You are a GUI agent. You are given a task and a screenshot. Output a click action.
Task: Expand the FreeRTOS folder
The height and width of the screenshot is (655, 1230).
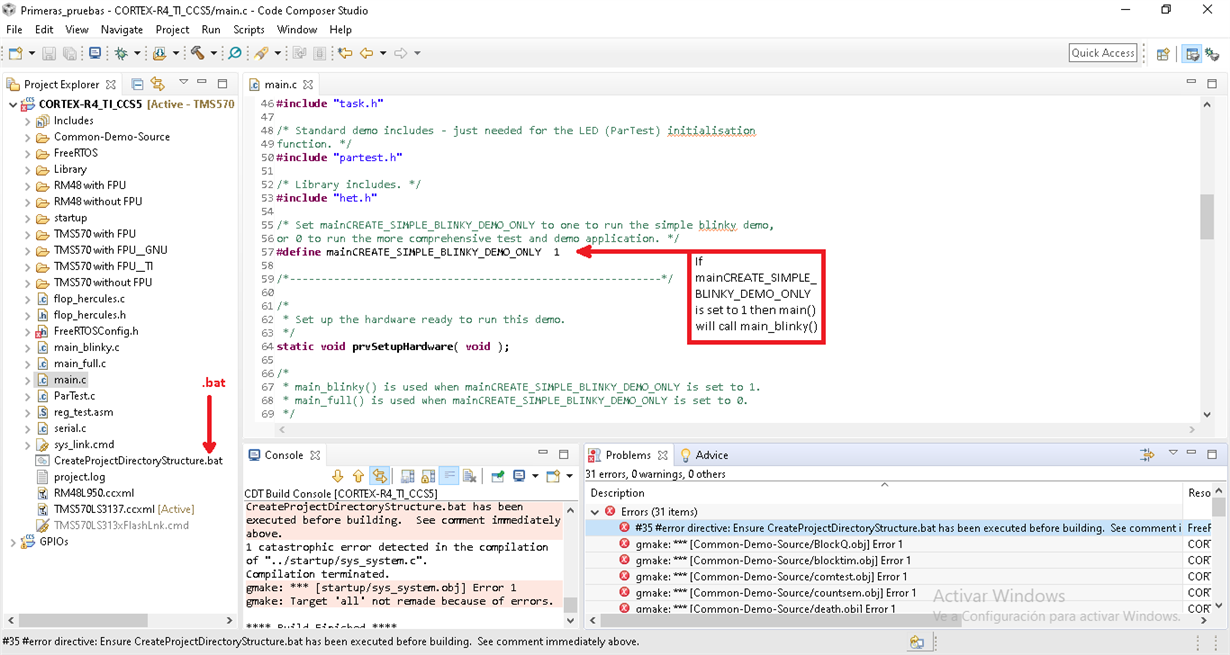pyautogui.click(x=28, y=153)
